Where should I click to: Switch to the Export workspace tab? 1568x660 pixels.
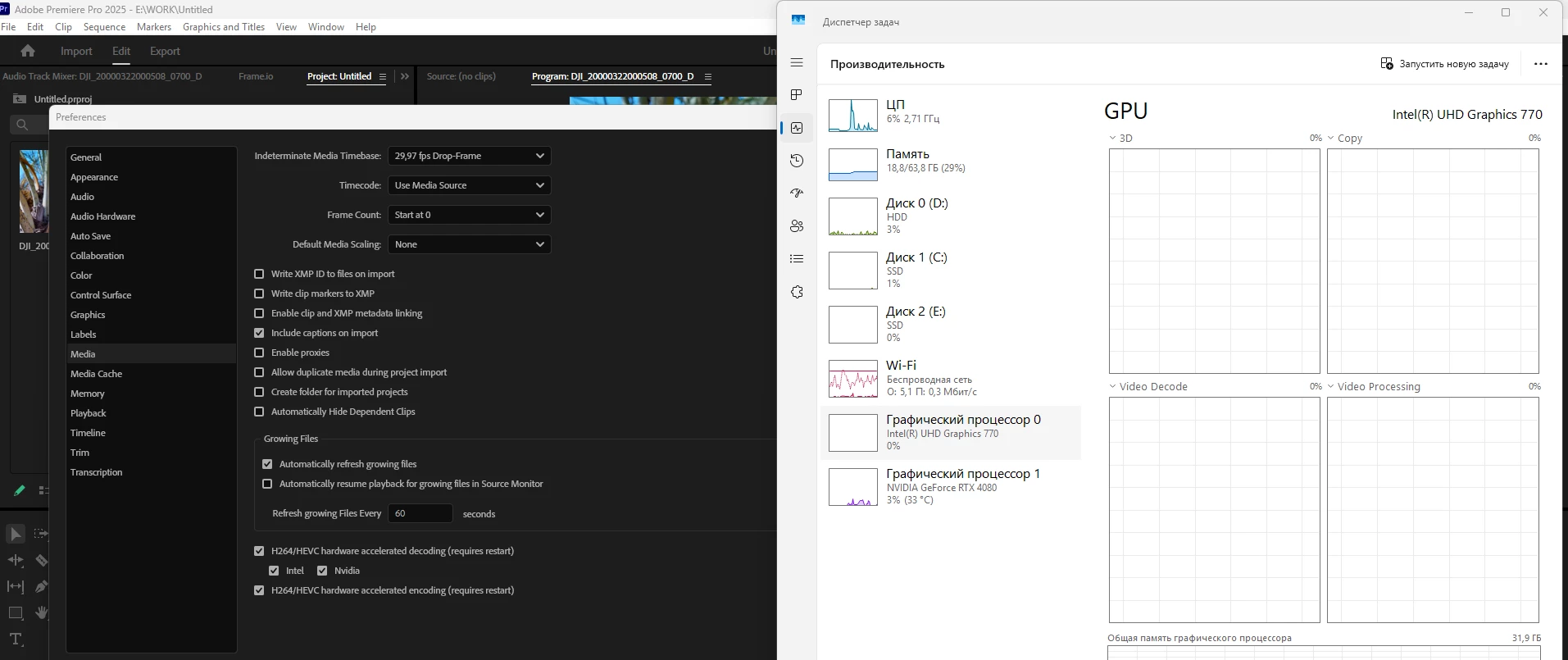coord(165,51)
